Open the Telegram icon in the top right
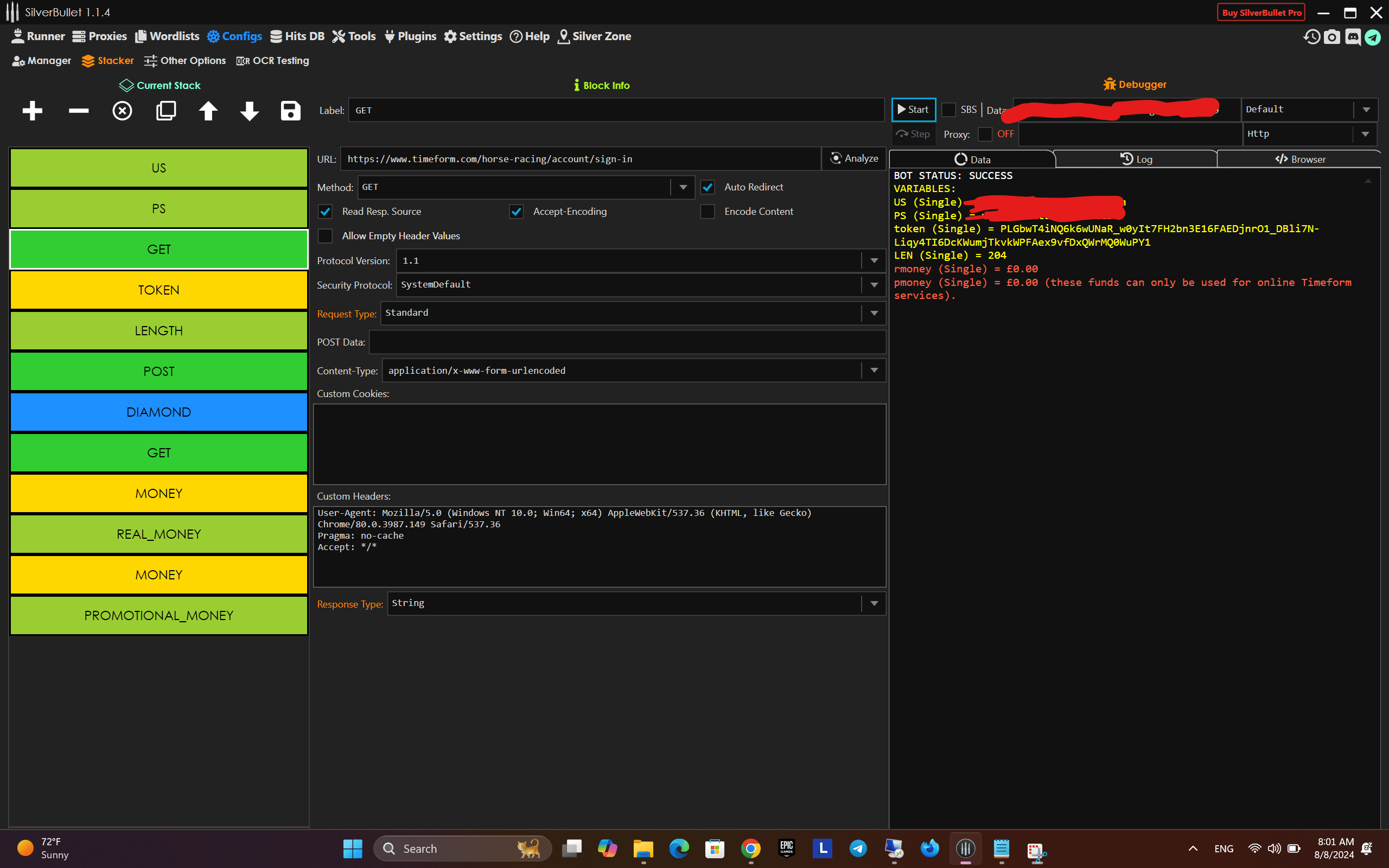This screenshot has width=1389, height=868. coord(1372,37)
